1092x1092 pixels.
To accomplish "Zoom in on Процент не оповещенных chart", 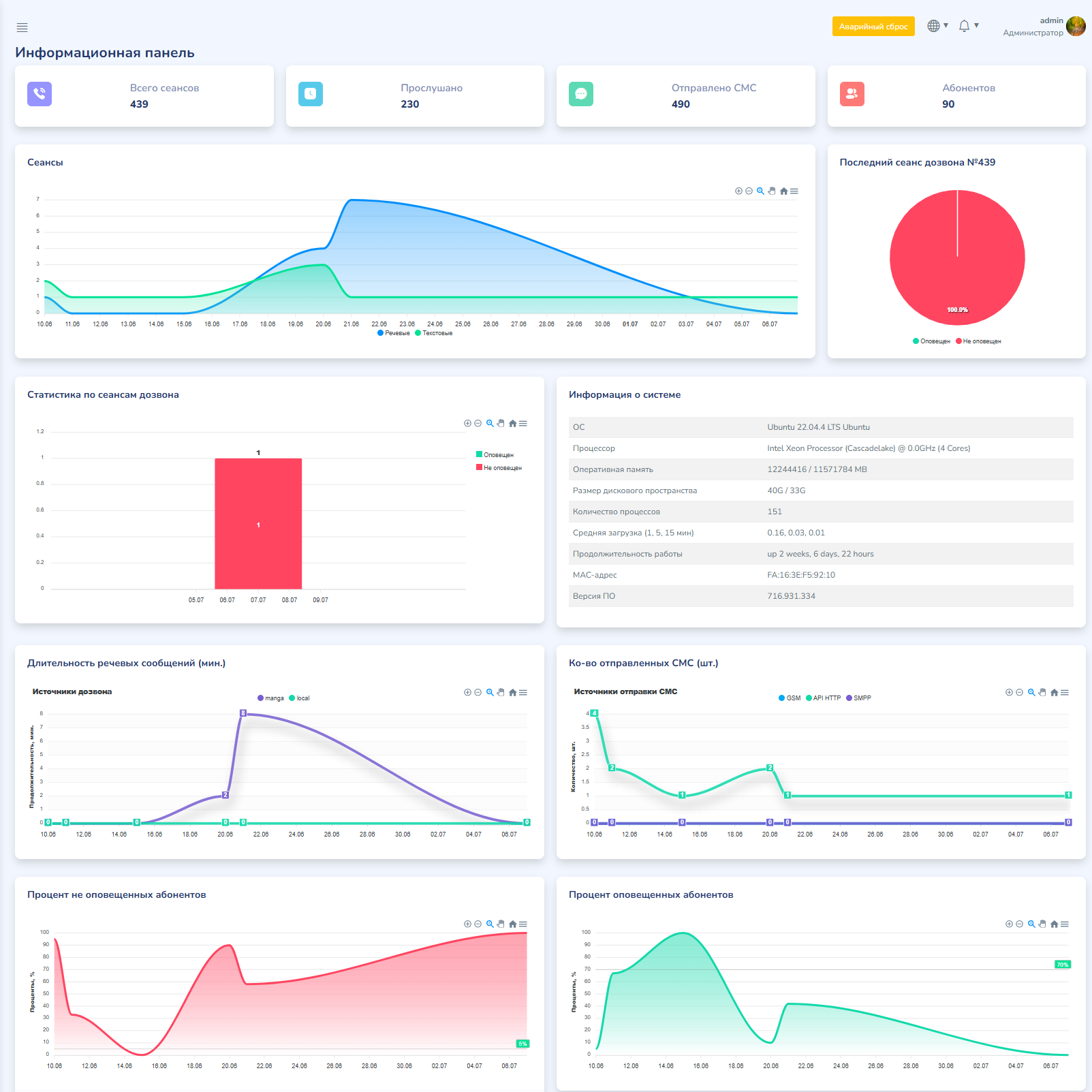I will (x=467, y=924).
